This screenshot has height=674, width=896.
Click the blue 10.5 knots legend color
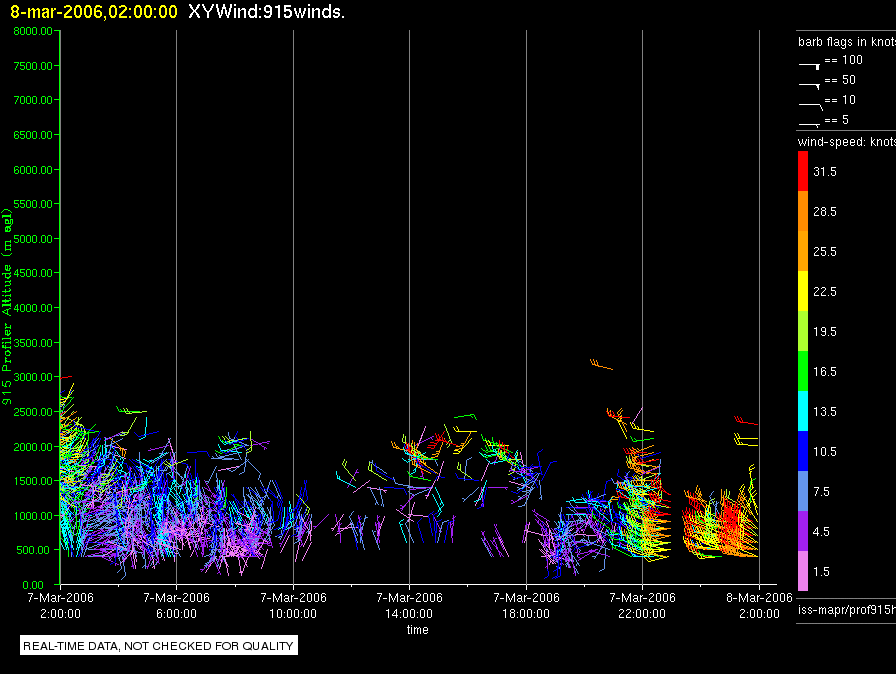click(x=803, y=451)
